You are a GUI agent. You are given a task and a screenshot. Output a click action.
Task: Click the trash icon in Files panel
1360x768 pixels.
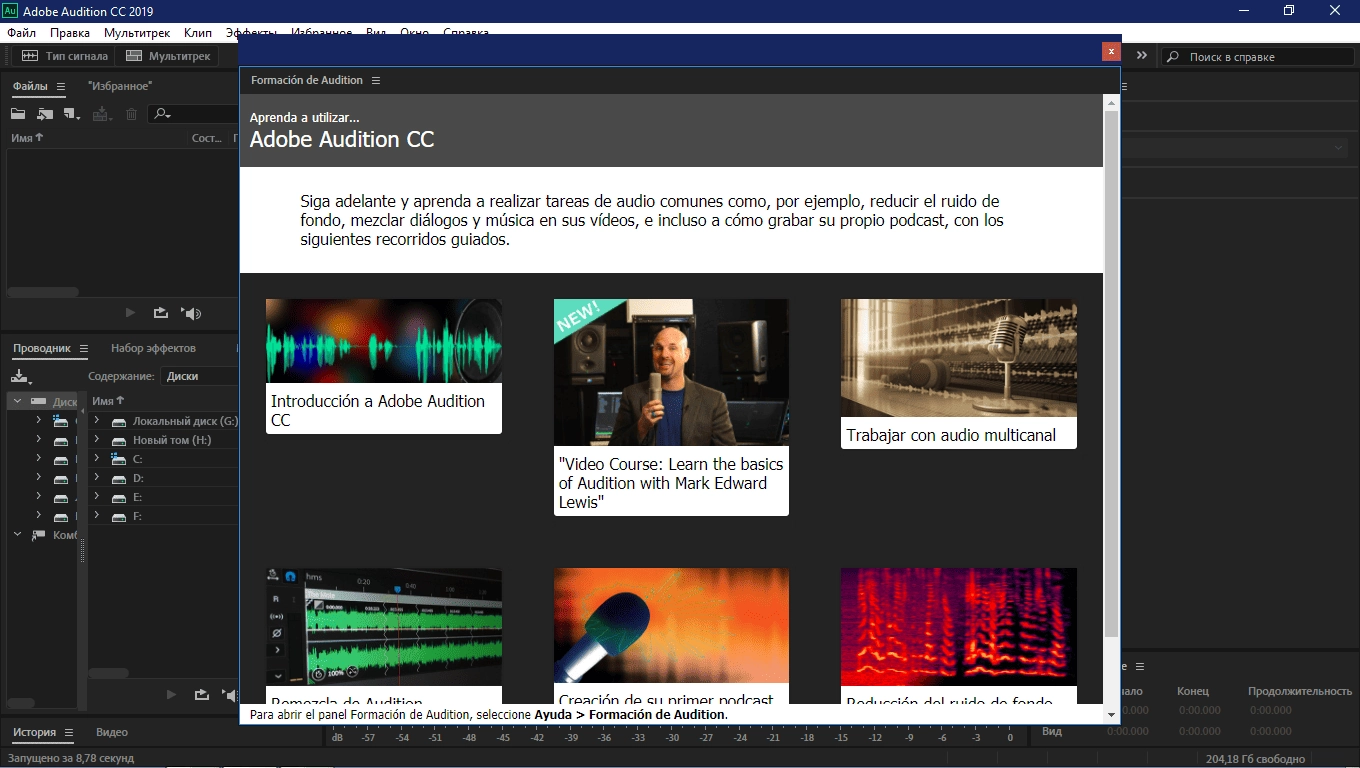coord(131,114)
